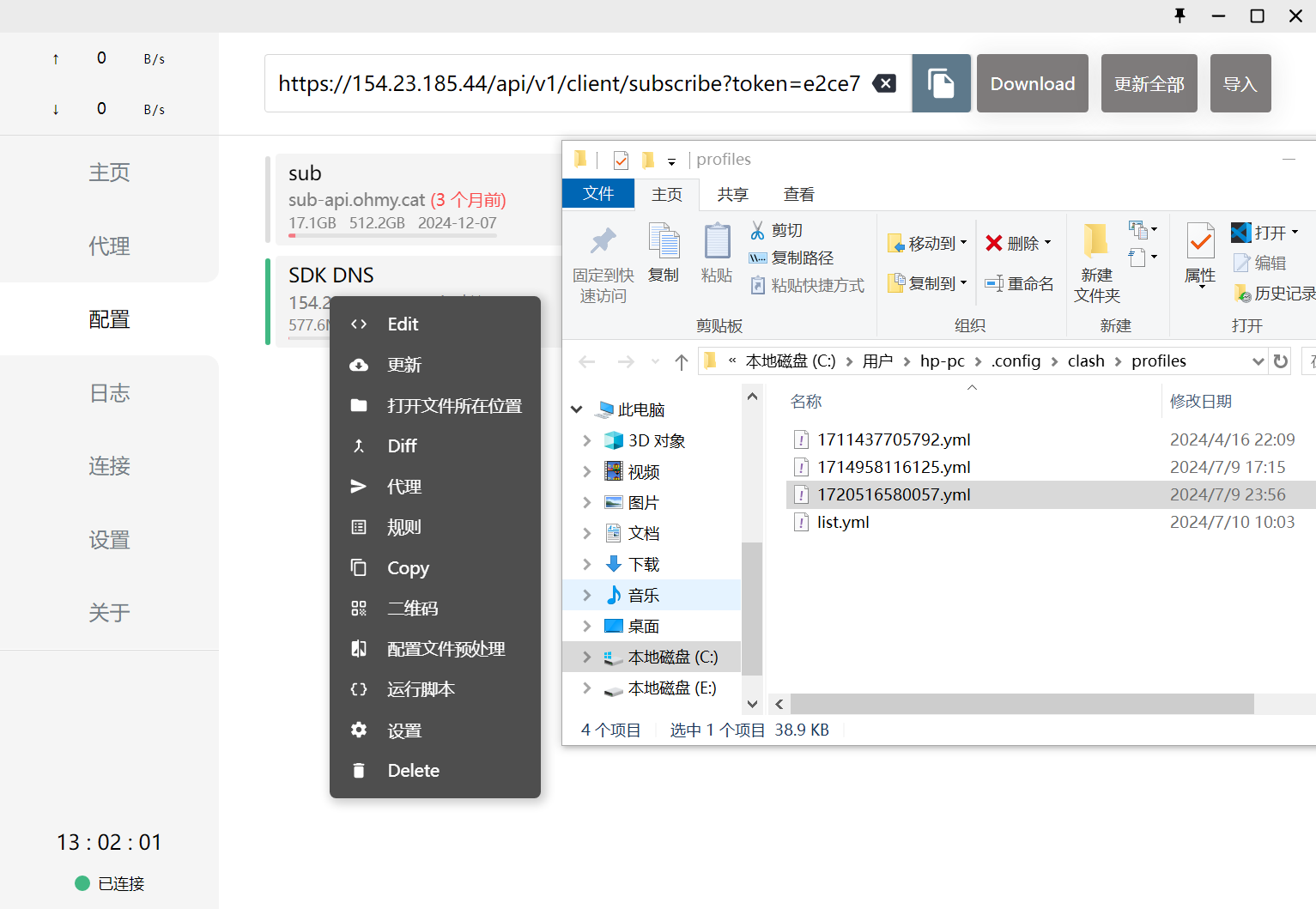The image size is (1316, 909).
Task: Click the preprocess icon beside 配置文件预处理
Action: click(359, 649)
